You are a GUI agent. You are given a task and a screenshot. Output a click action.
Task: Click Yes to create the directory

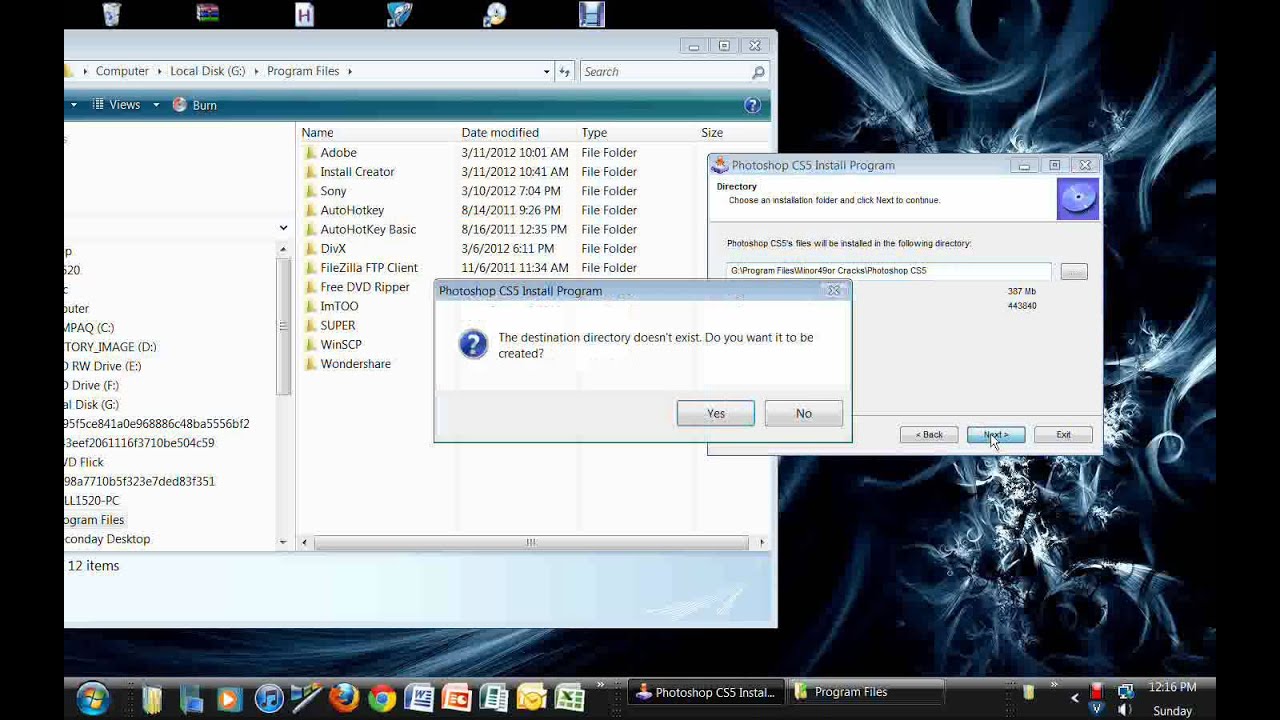point(716,413)
